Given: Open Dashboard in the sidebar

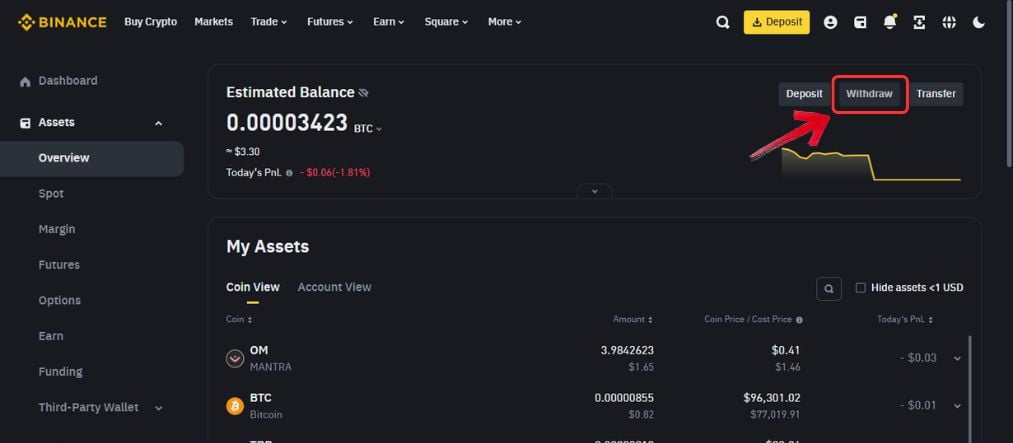Looking at the screenshot, I should (x=68, y=81).
